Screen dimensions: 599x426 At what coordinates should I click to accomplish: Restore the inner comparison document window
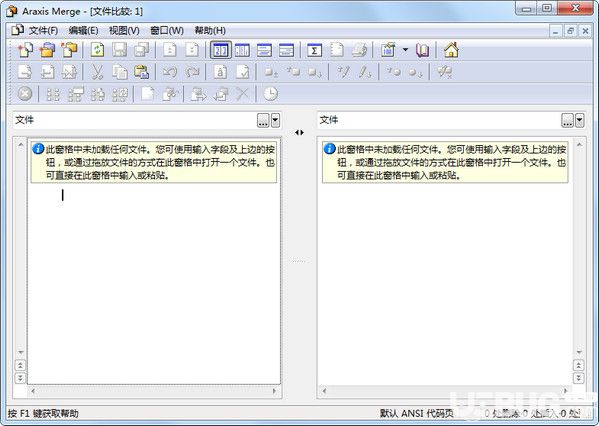(570, 31)
